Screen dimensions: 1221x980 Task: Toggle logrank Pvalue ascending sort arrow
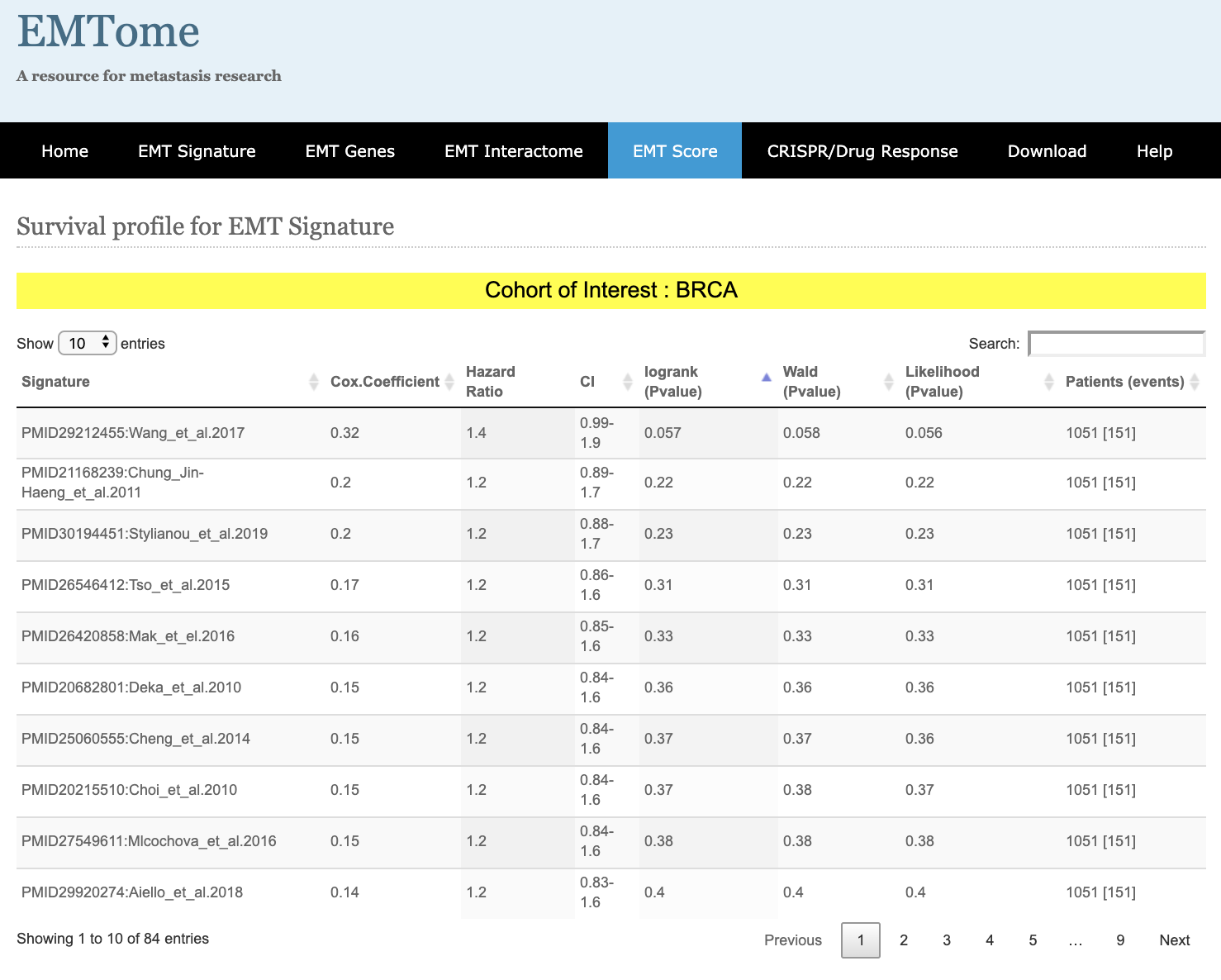pyautogui.click(x=767, y=378)
